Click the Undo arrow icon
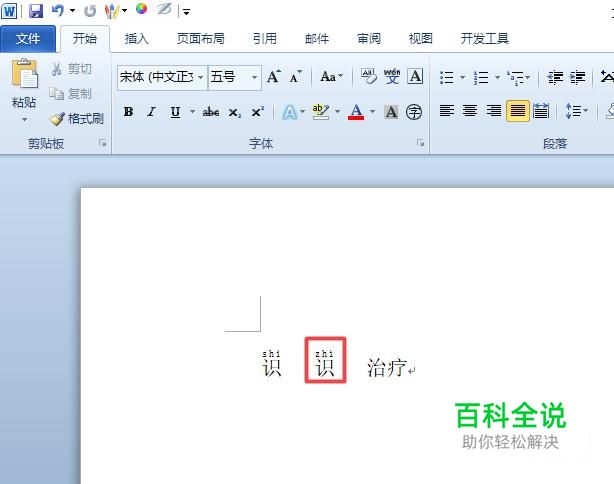The width and height of the screenshot is (614, 484). [58, 10]
